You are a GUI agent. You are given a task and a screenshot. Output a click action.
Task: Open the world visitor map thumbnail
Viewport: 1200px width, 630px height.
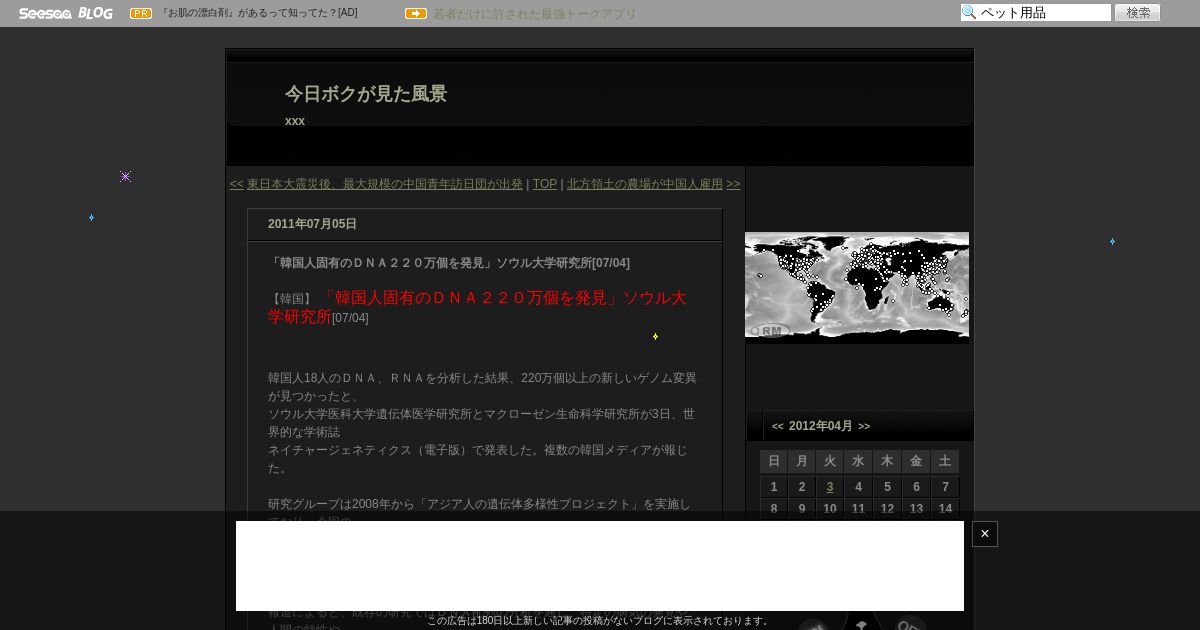point(857,287)
